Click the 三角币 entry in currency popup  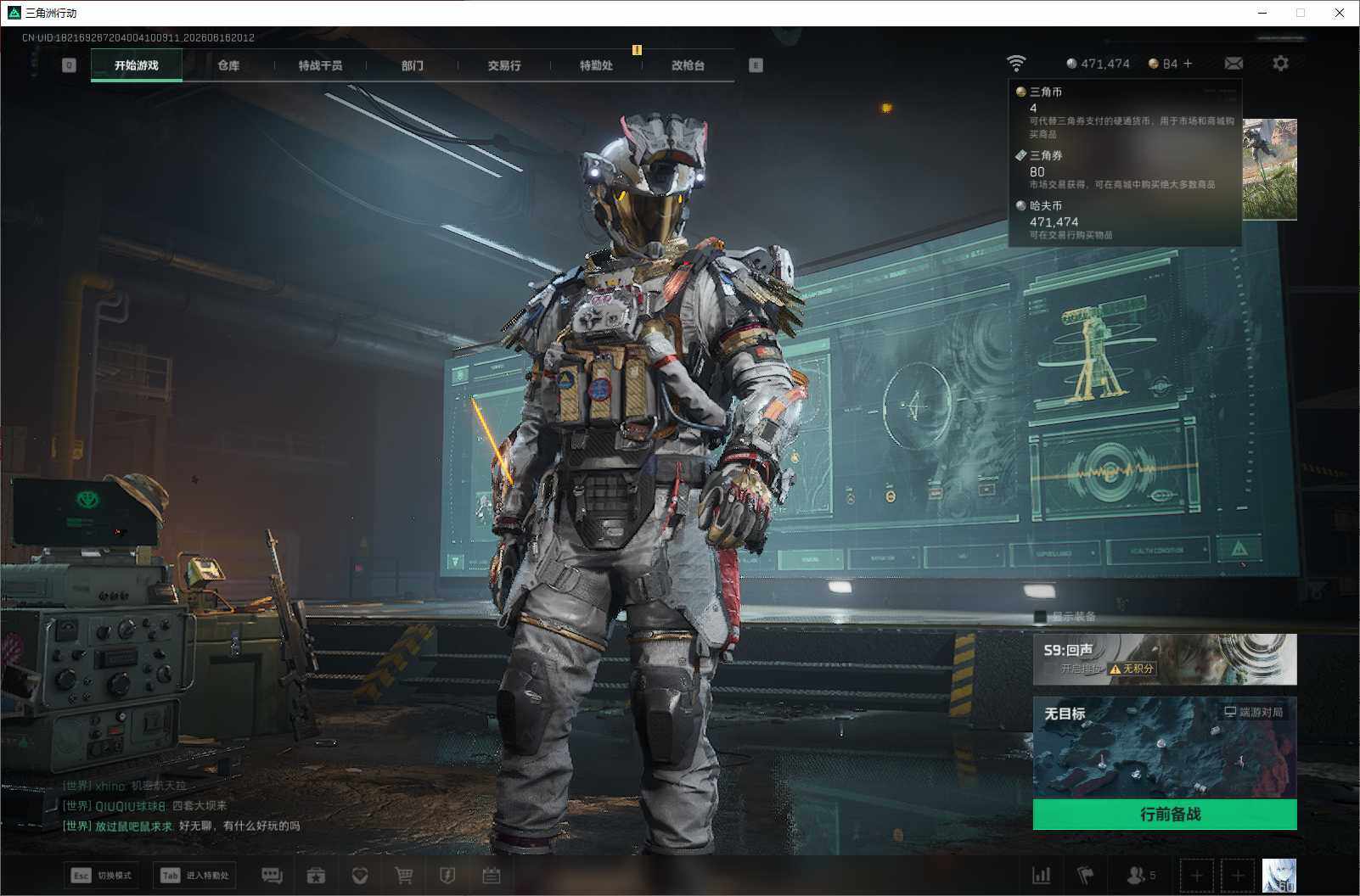pos(1126,111)
